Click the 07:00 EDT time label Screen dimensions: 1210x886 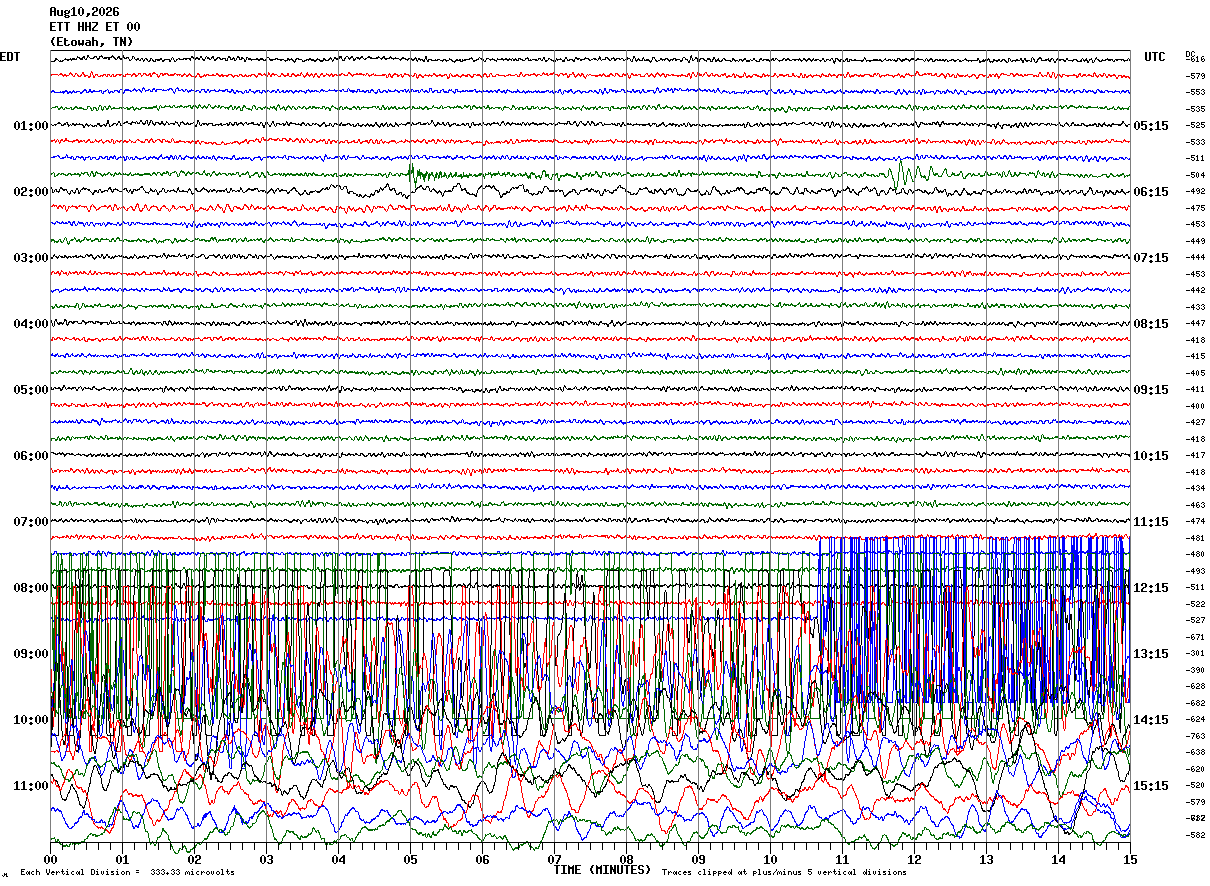tap(31, 522)
